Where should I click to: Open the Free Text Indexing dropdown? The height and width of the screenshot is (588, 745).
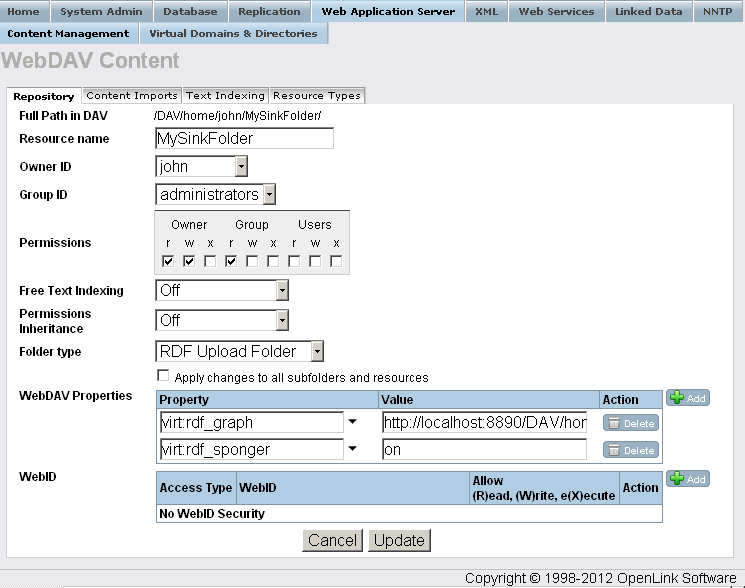coord(222,290)
